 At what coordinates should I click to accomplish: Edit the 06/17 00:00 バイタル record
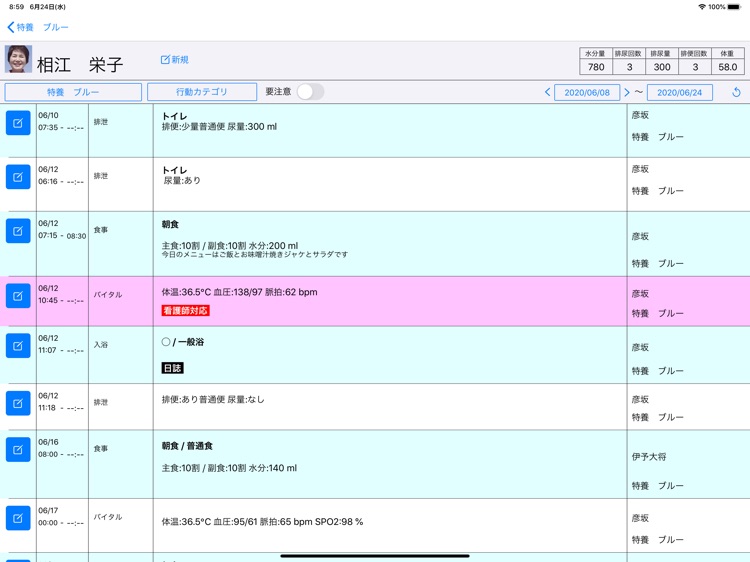coord(18,518)
